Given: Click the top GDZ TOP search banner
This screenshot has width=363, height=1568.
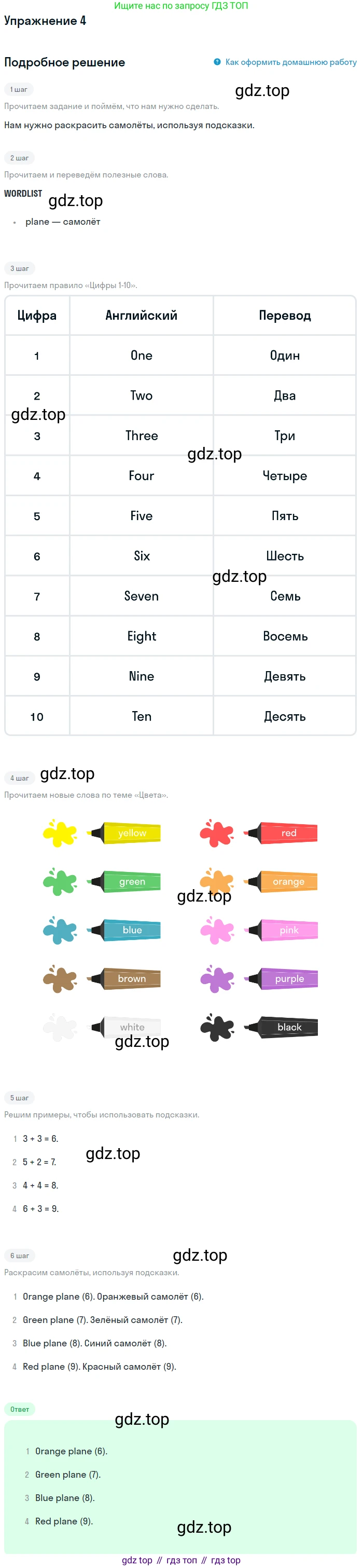Looking at the screenshot, I should 181,6.
